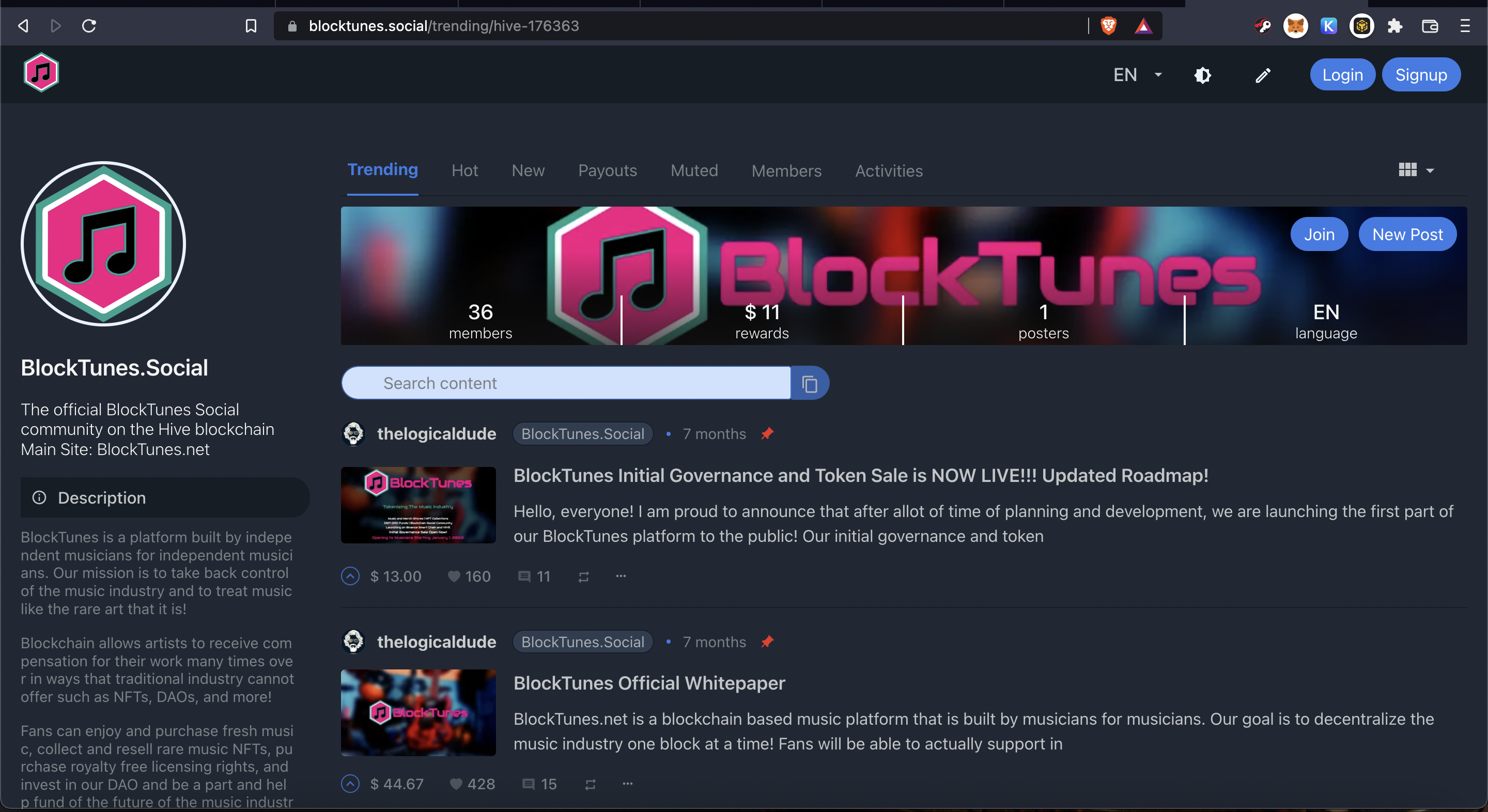Open BlockTunes Initial Governance post title
1488x812 pixels.
(x=861, y=475)
